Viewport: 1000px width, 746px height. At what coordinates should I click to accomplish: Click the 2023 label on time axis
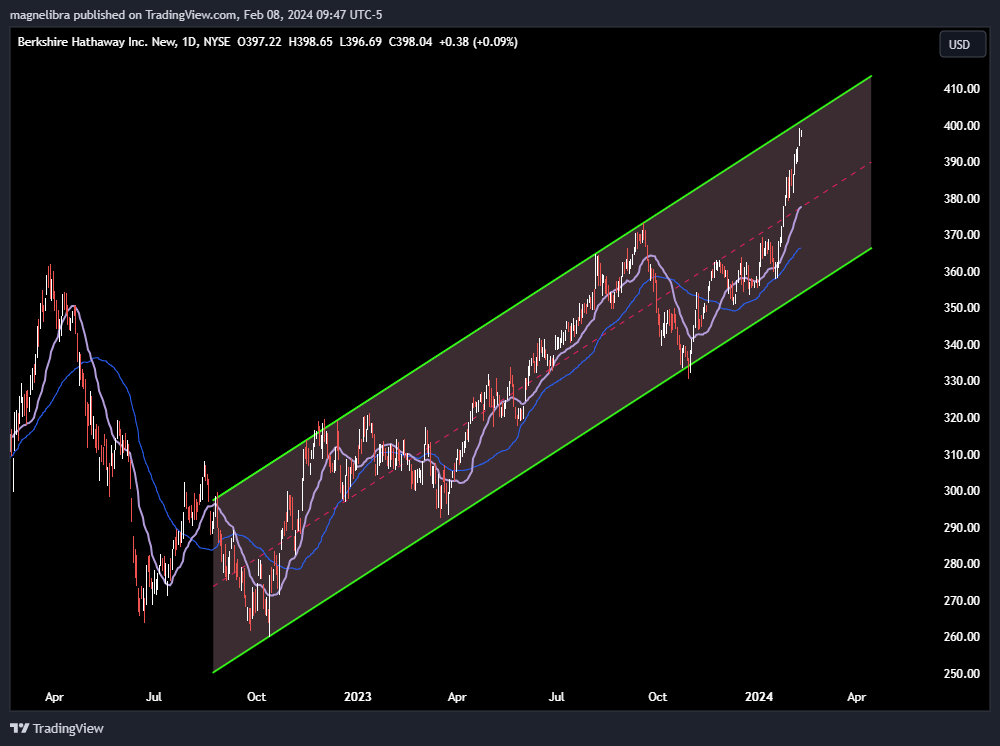pyautogui.click(x=357, y=697)
